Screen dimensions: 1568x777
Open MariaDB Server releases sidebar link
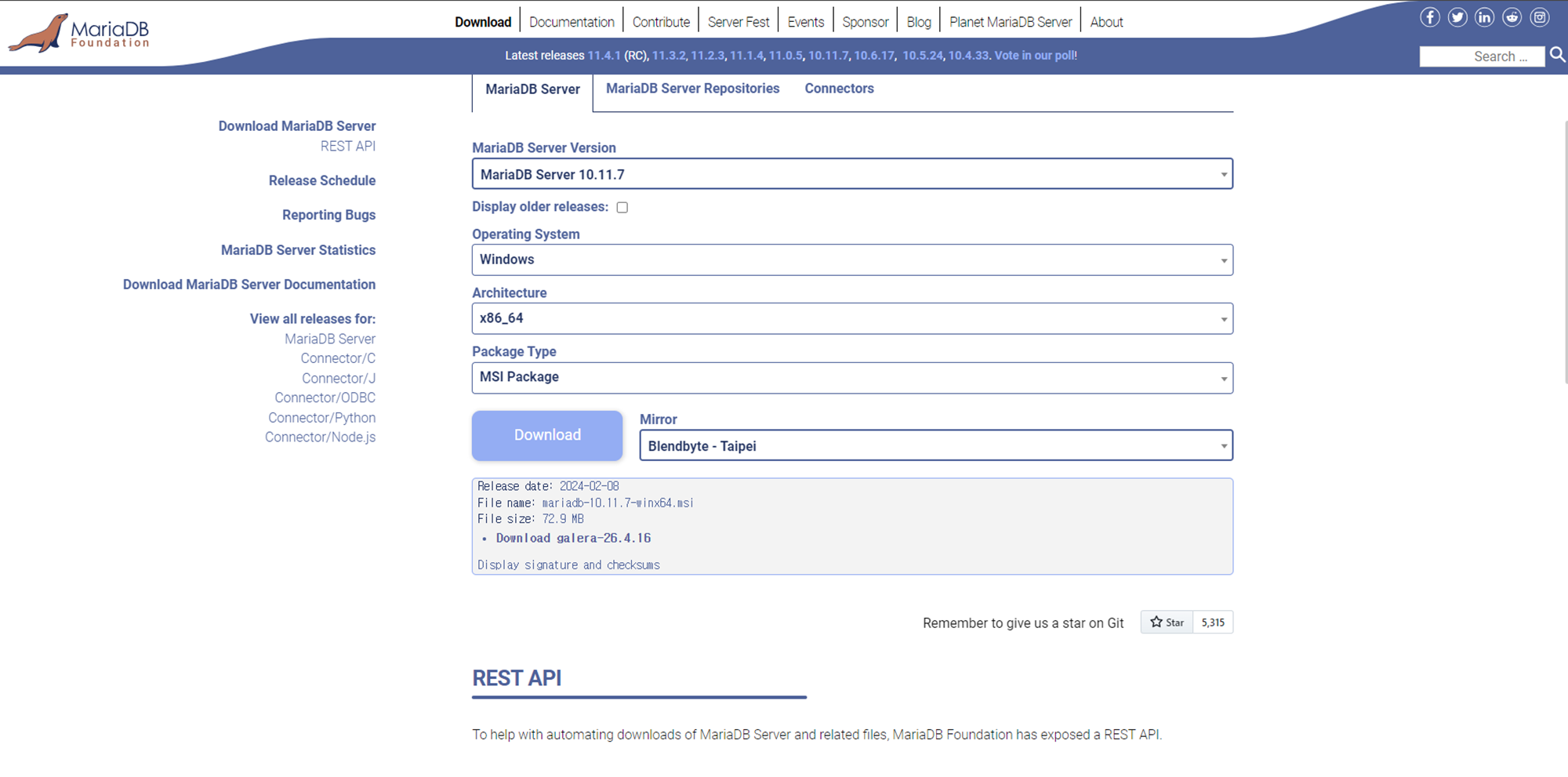(330, 339)
